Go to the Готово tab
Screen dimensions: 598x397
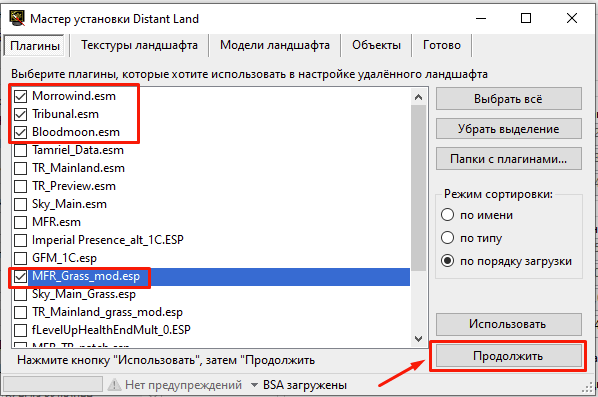click(x=442, y=45)
